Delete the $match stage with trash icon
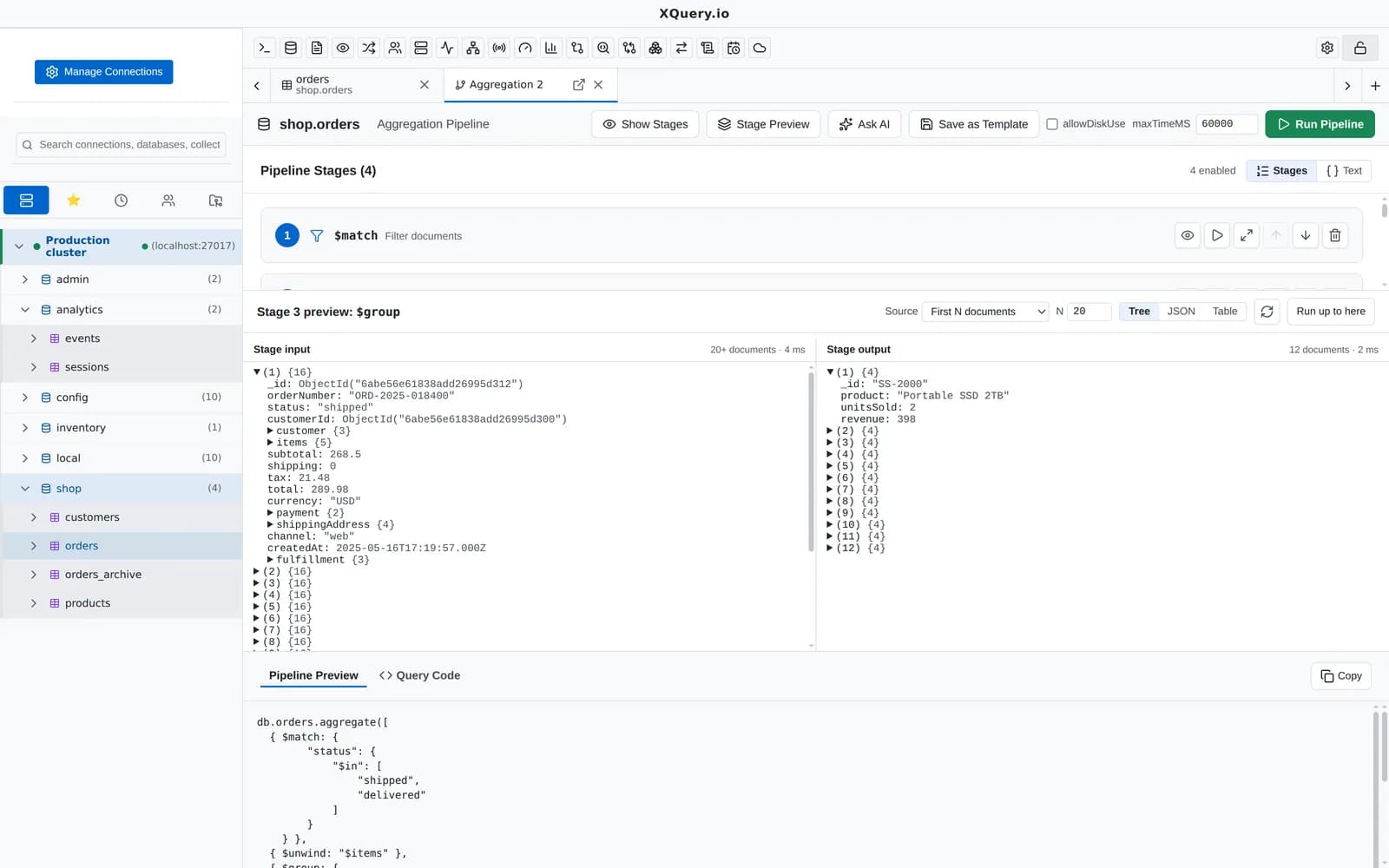The image size is (1389, 868). pos(1335,235)
